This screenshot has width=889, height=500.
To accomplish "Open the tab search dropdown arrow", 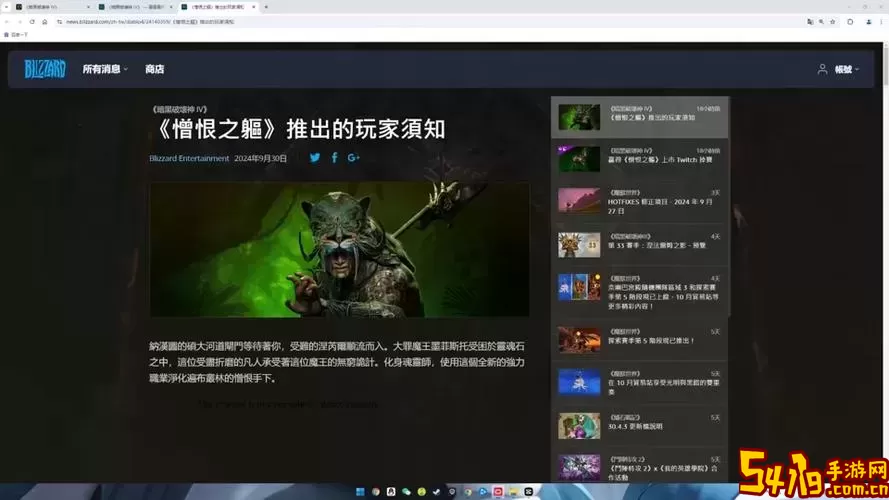I will (x=6, y=7).
